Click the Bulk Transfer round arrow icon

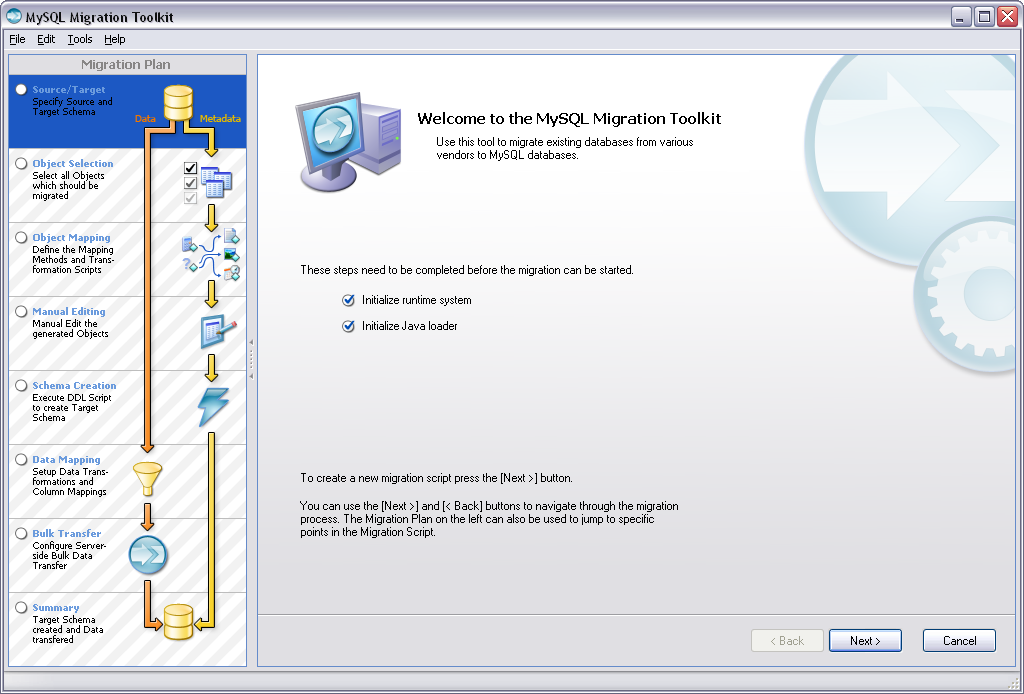[148, 554]
